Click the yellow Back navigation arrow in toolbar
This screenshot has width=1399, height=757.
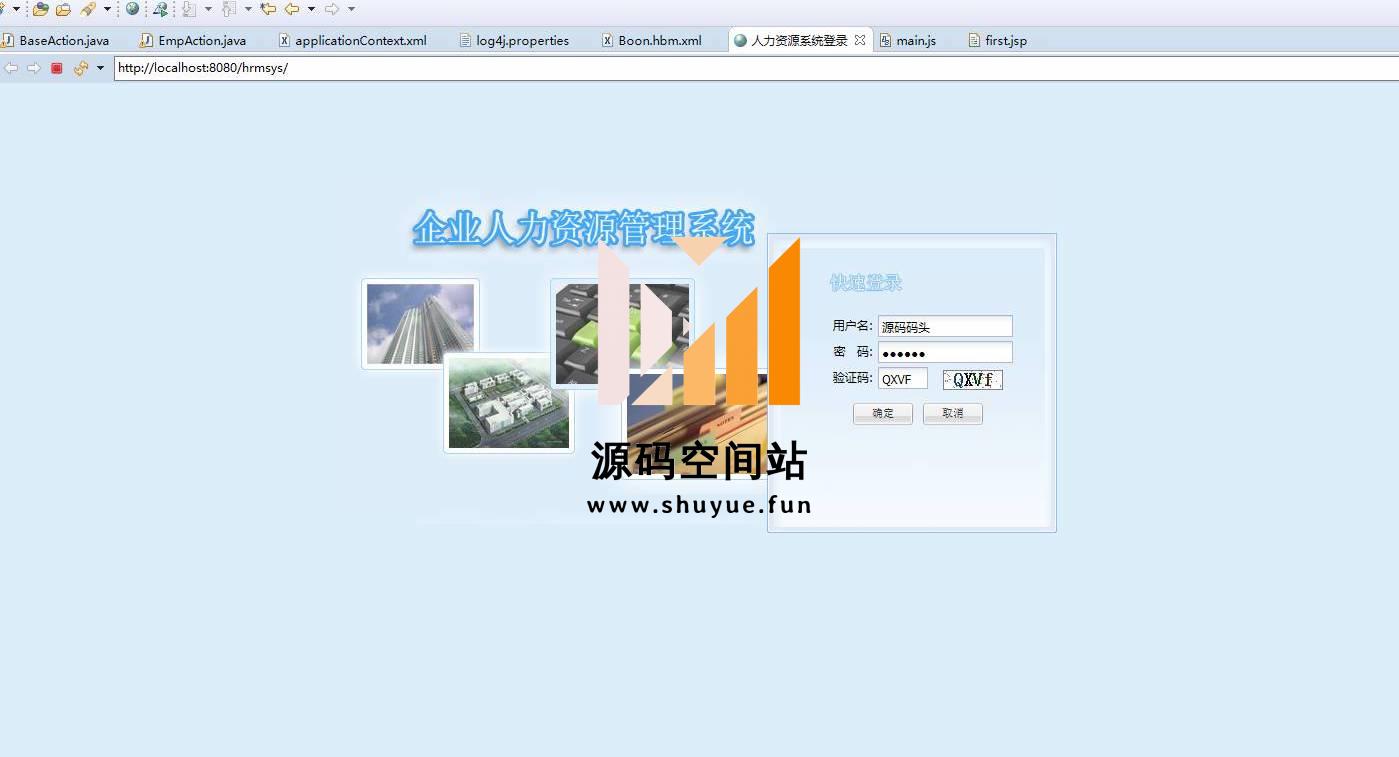click(292, 9)
